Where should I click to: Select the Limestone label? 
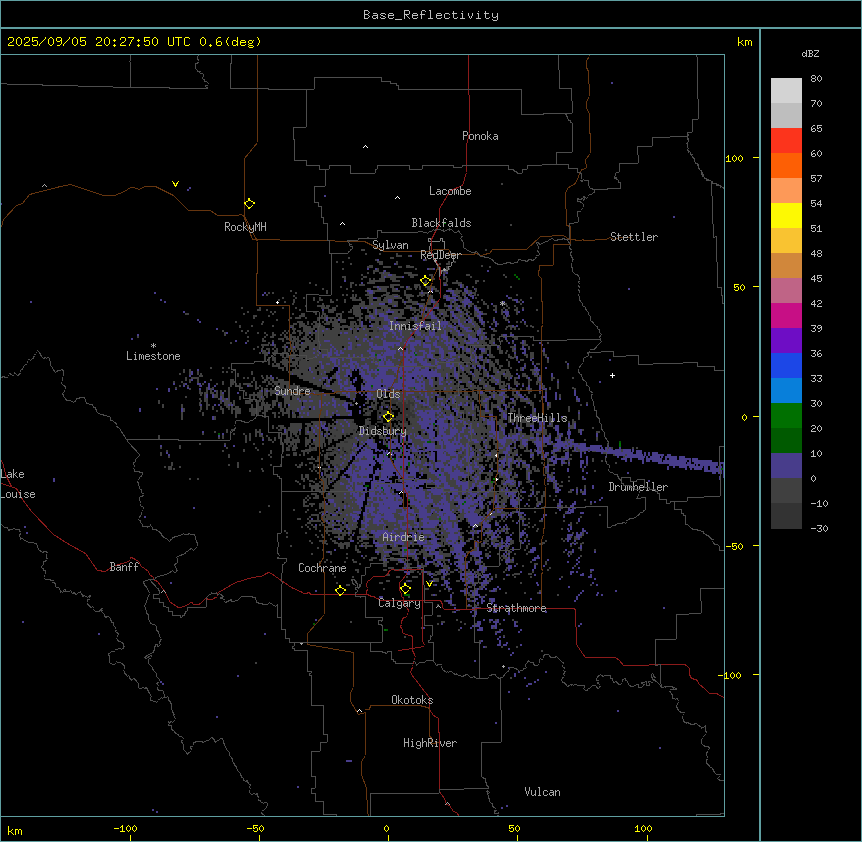point(153,356)
